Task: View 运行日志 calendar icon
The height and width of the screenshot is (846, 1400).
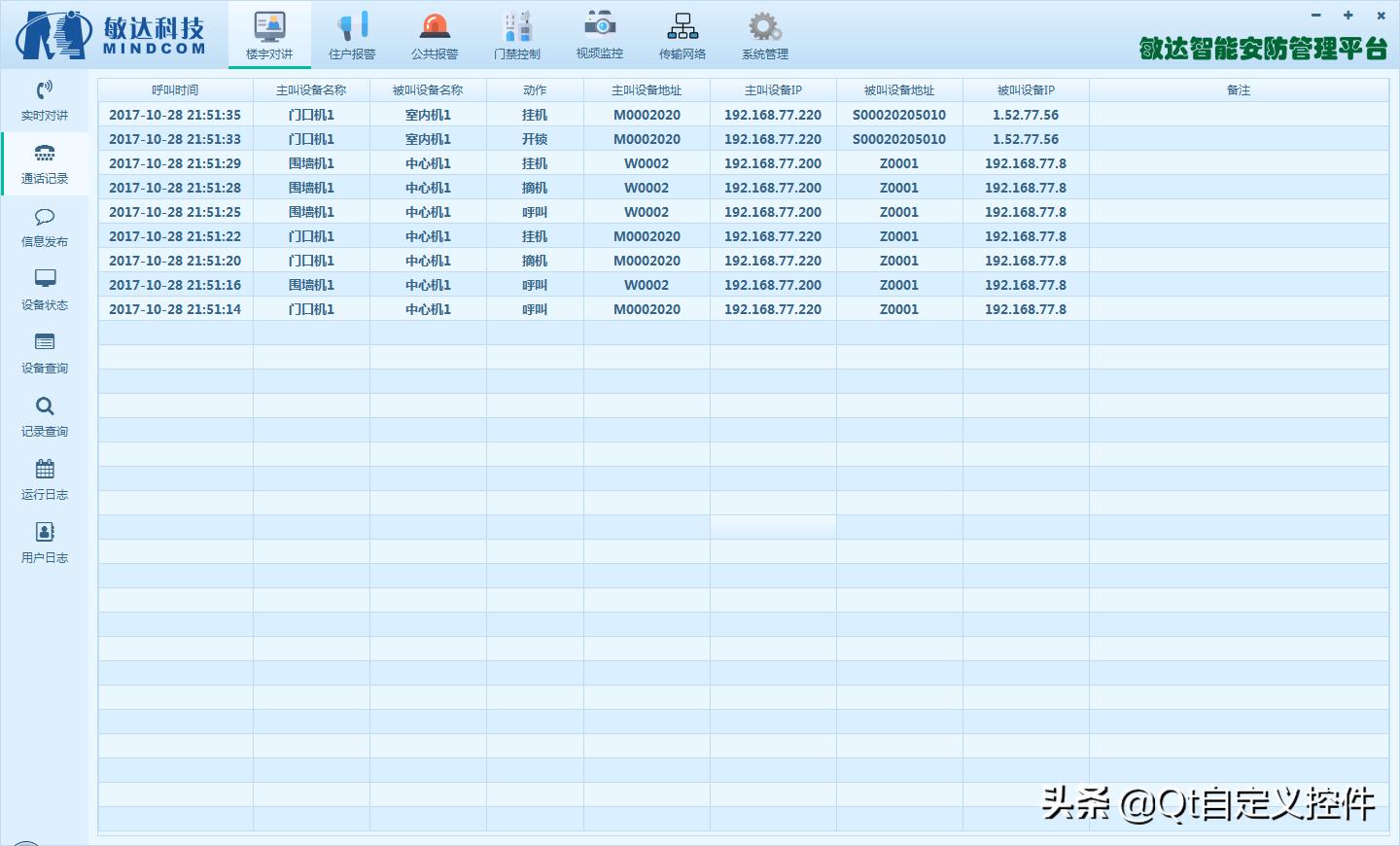Action: point(44,479)
